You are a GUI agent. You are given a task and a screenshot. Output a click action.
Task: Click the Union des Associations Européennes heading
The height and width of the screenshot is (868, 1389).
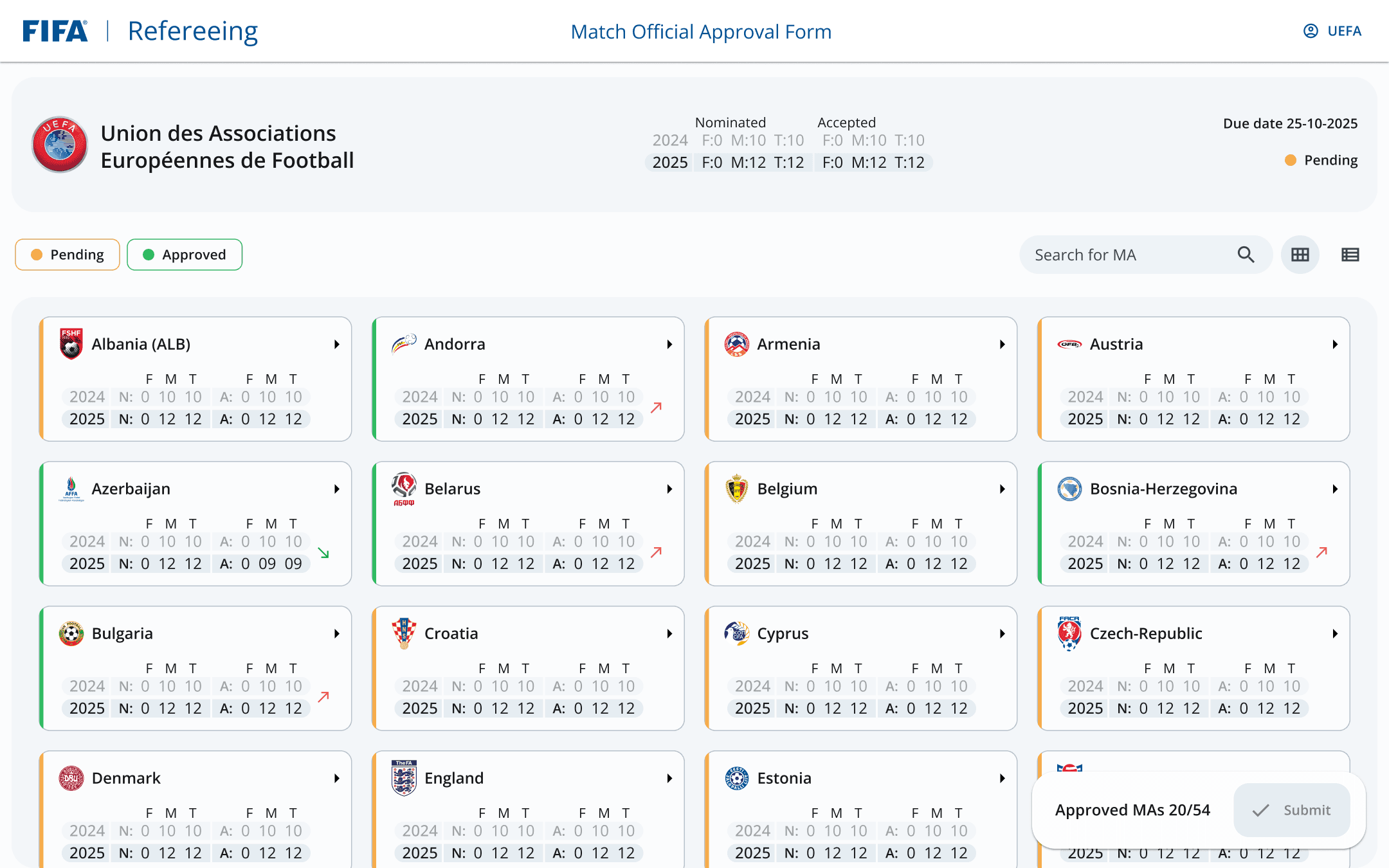(227, 147)
